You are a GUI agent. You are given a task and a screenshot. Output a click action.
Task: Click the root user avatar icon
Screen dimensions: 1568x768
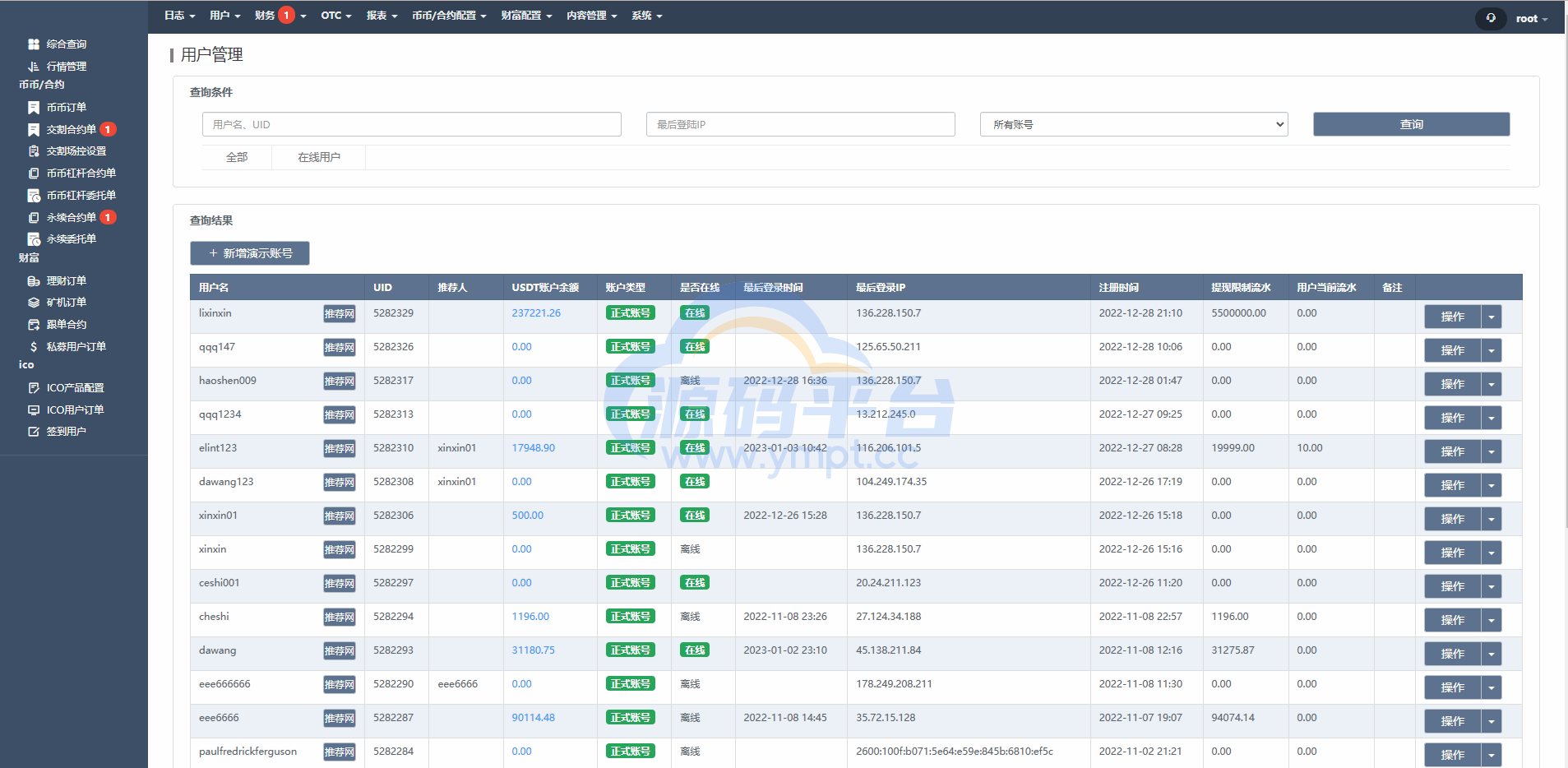coord(1491,18)
